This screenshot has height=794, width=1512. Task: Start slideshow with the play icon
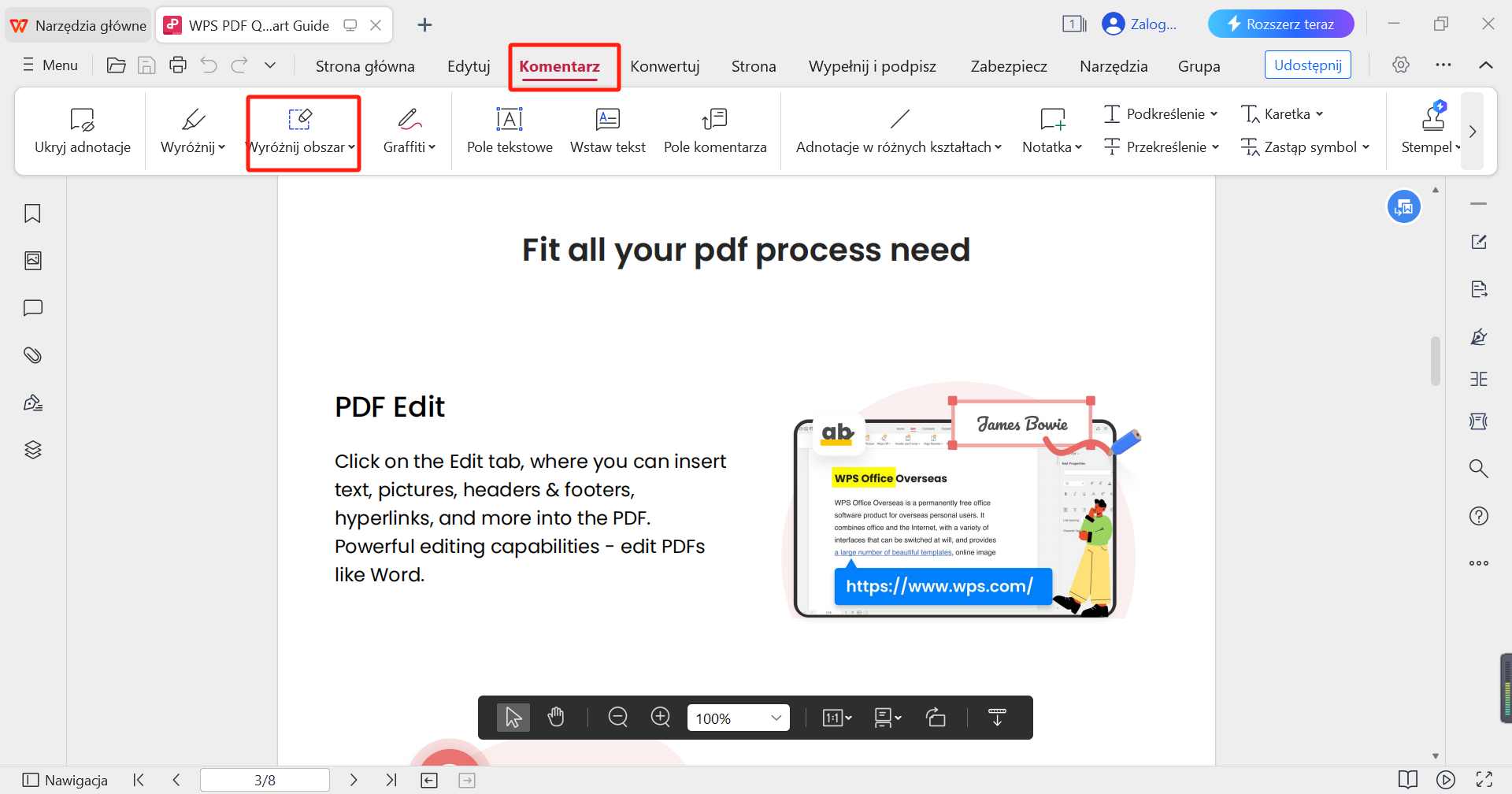[x=1446, y=780]
